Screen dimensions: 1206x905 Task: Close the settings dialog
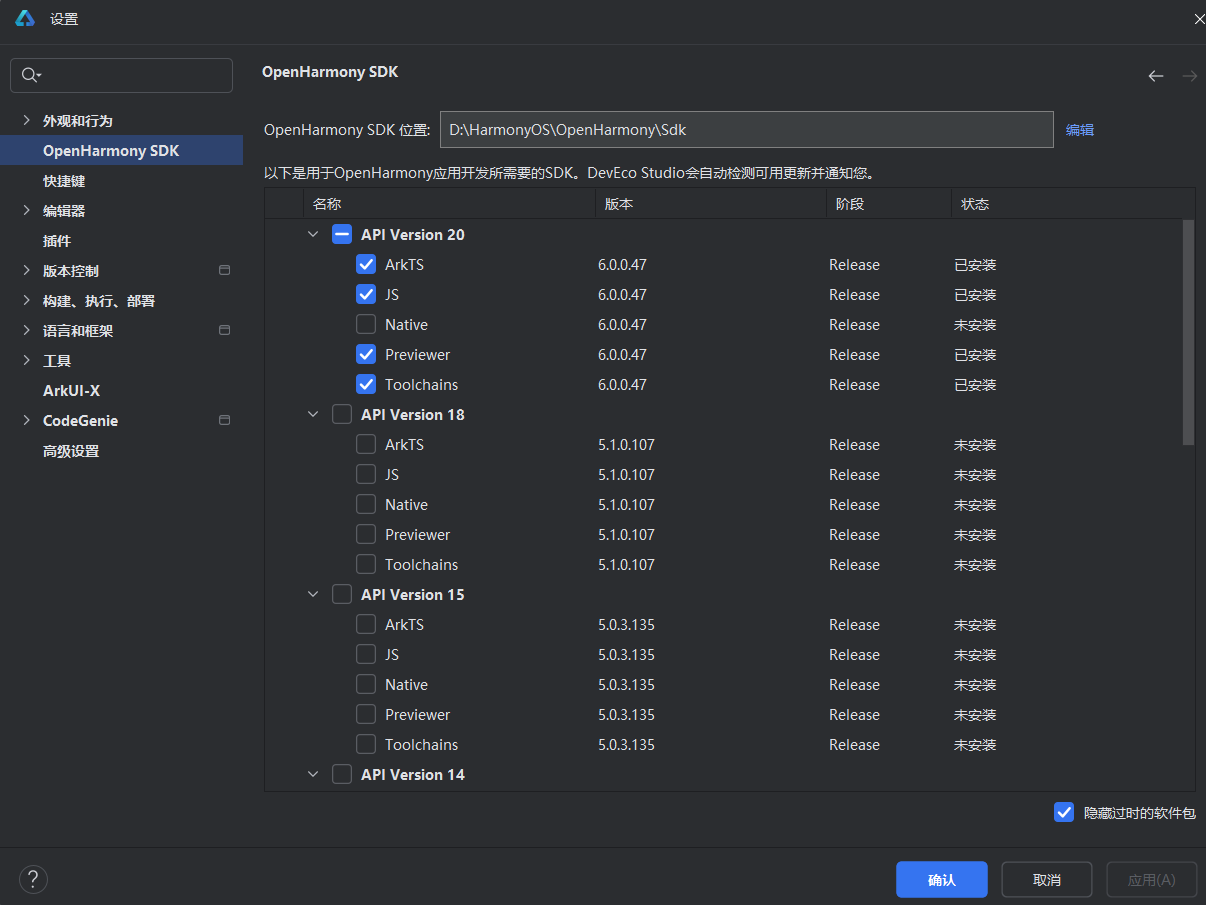pyautogui.click(x=1199, y=18)
